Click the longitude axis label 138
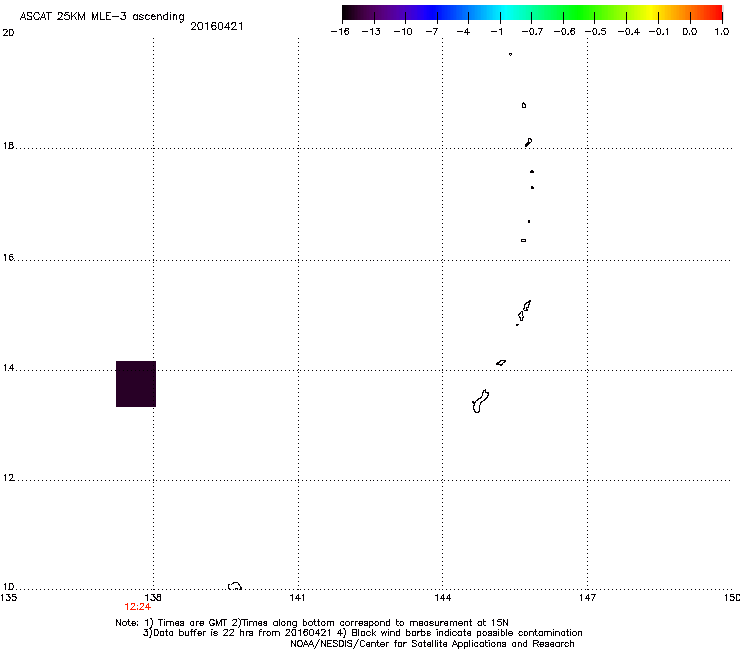This screenshot has height=650, width=740. click(153, 598)
